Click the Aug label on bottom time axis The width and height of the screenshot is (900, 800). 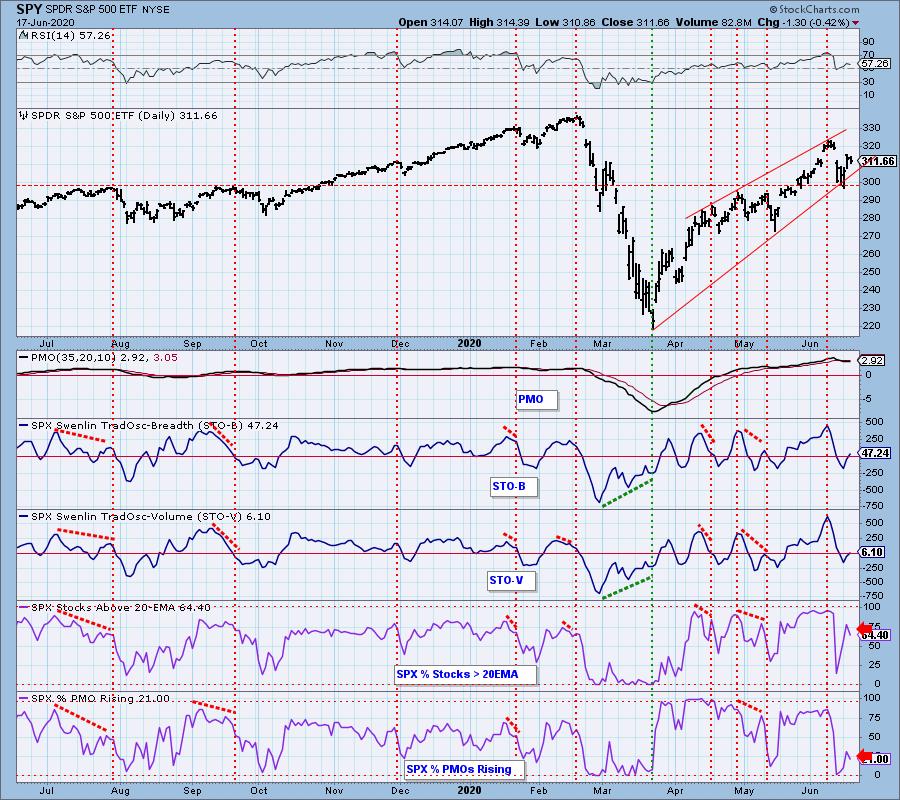120,791
